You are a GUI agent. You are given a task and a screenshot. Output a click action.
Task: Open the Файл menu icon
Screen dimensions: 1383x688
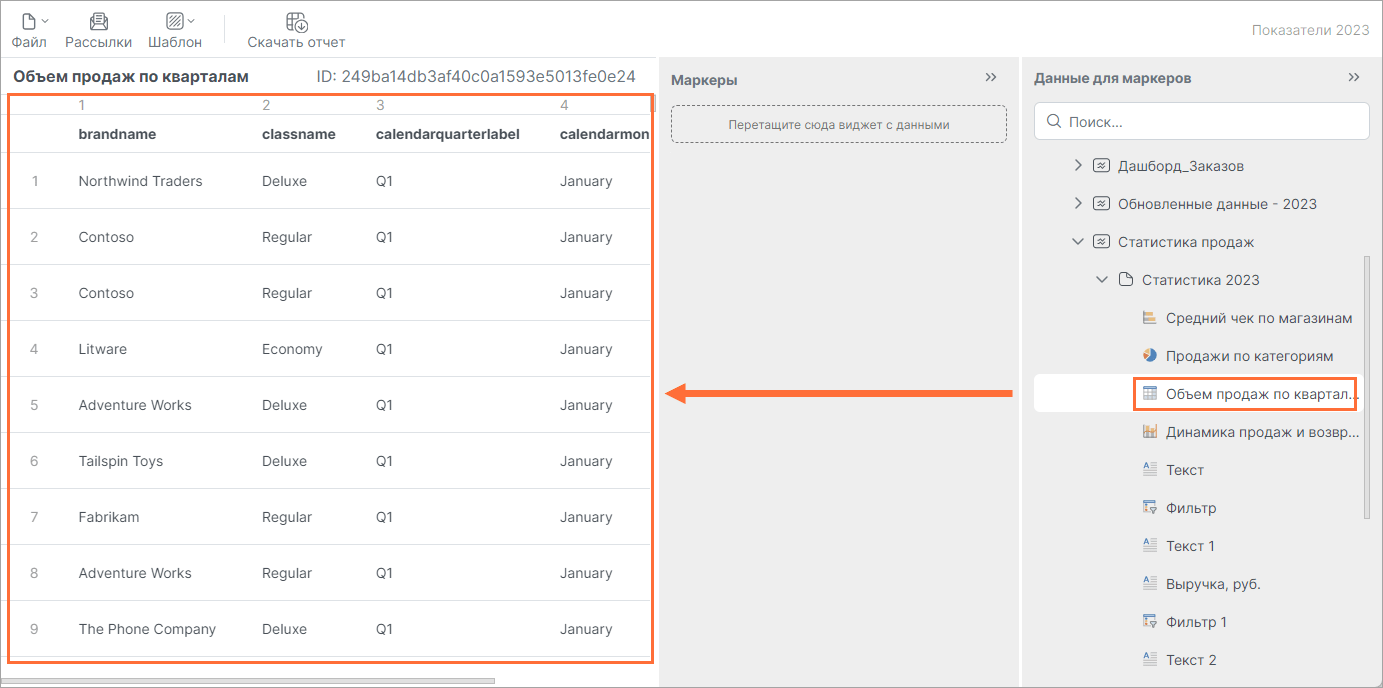click(29, 21)
